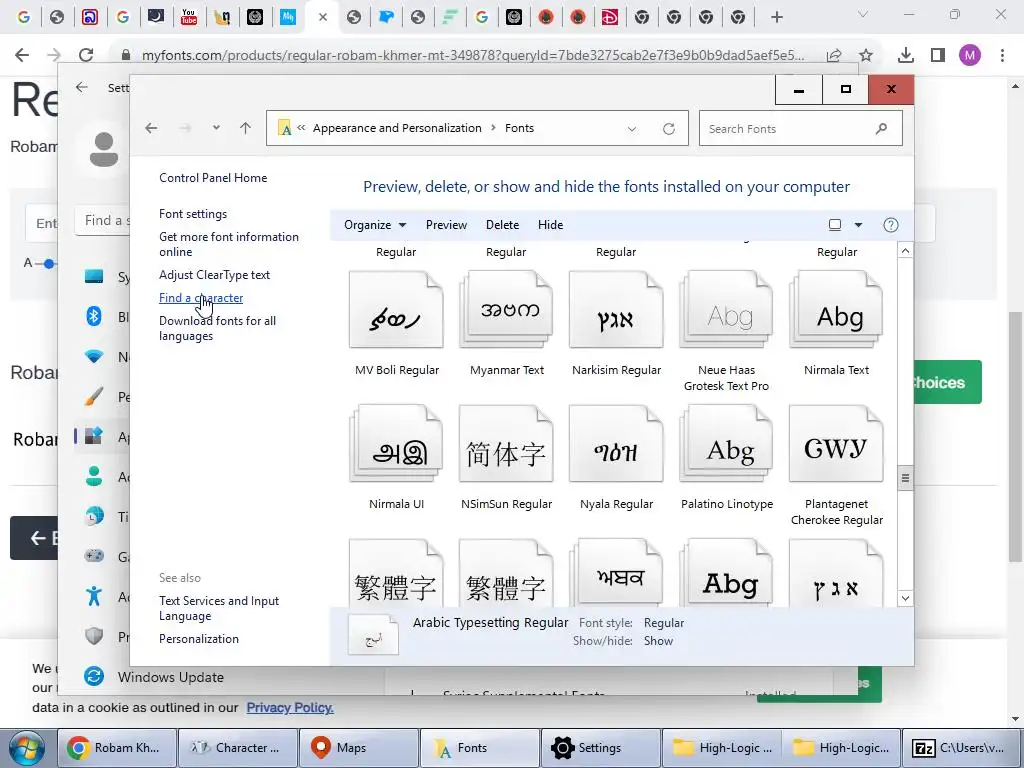Open the 7-Zip C:\Users taskbar button
1024x768 pixels.
click(x=961, y=748)
